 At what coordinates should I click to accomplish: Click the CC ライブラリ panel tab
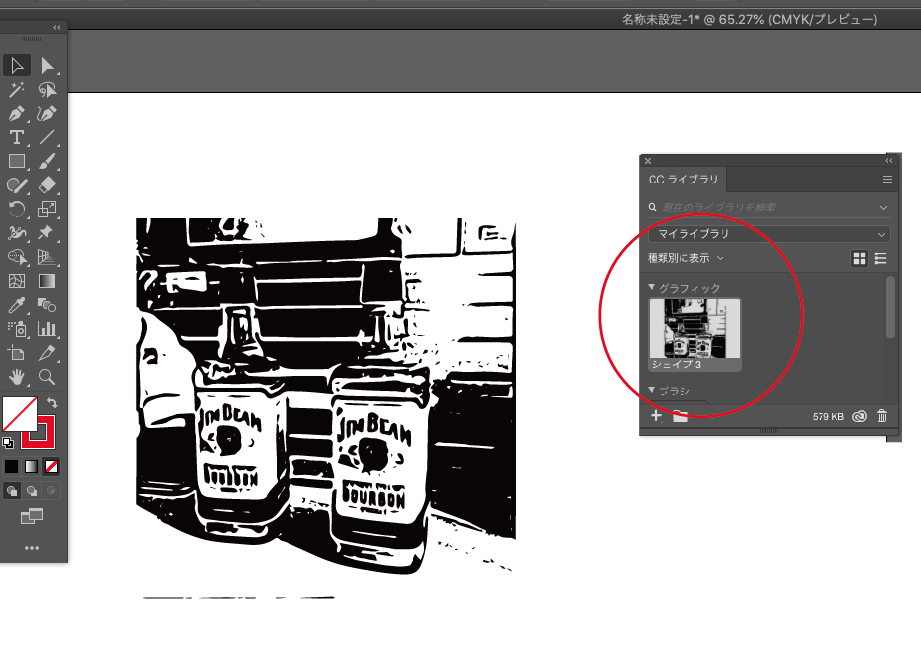(x=685, y=180)
